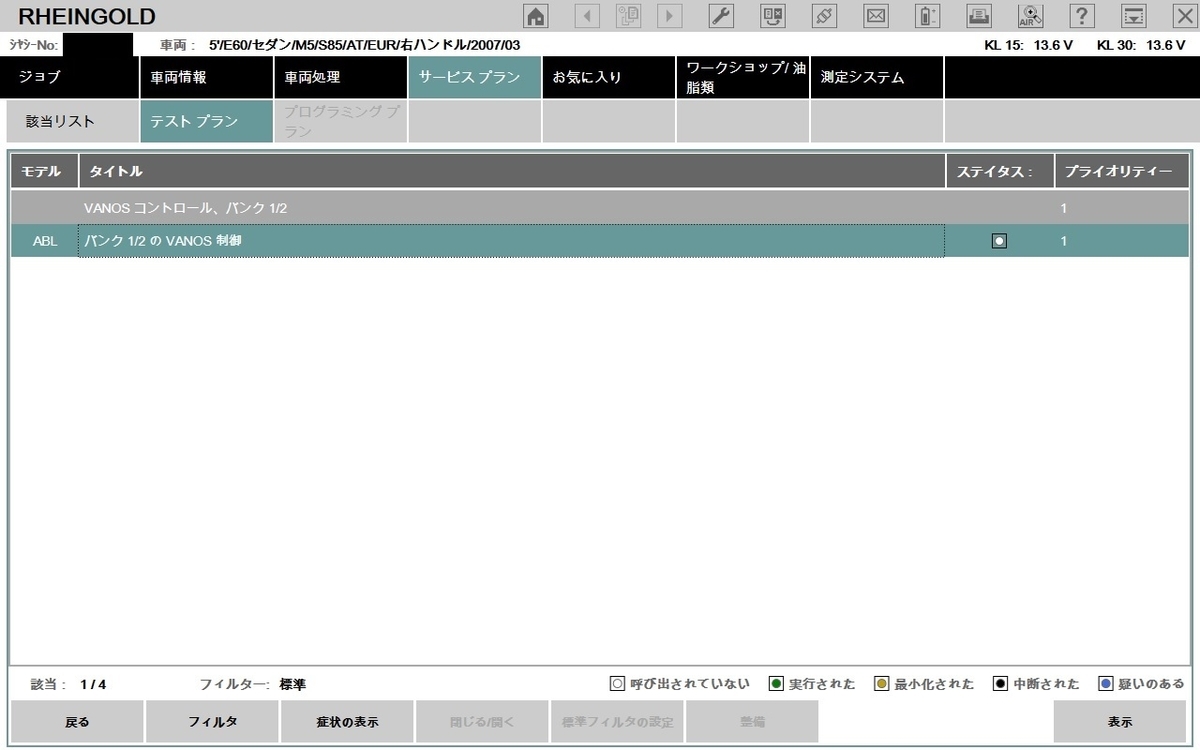The image size is (1200, 750).
Task: Select the VANOS コントロール、バンク 1/2 group row
Action: pyautogui.click(x=600, y=208)
